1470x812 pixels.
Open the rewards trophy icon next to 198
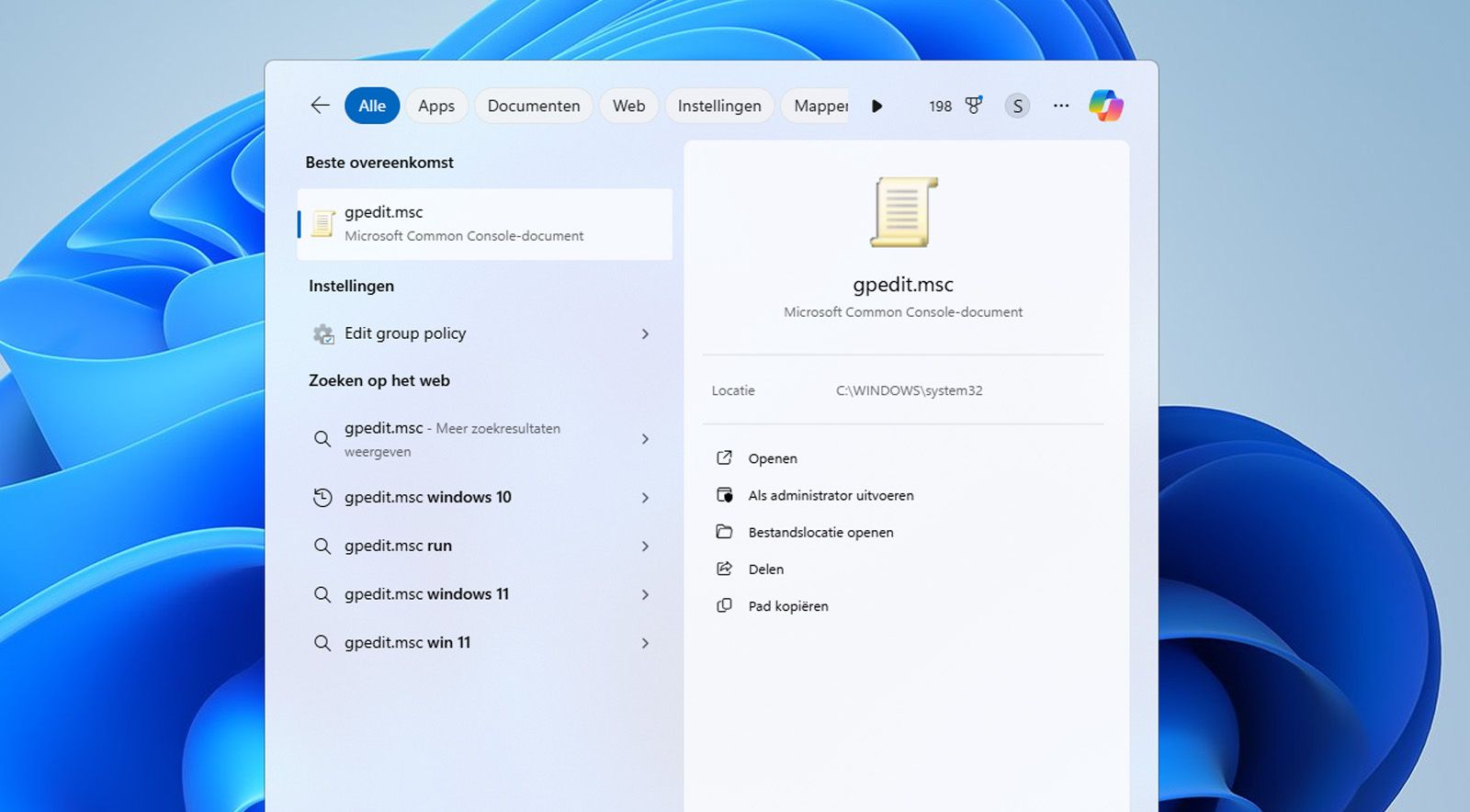click(974, 106)
